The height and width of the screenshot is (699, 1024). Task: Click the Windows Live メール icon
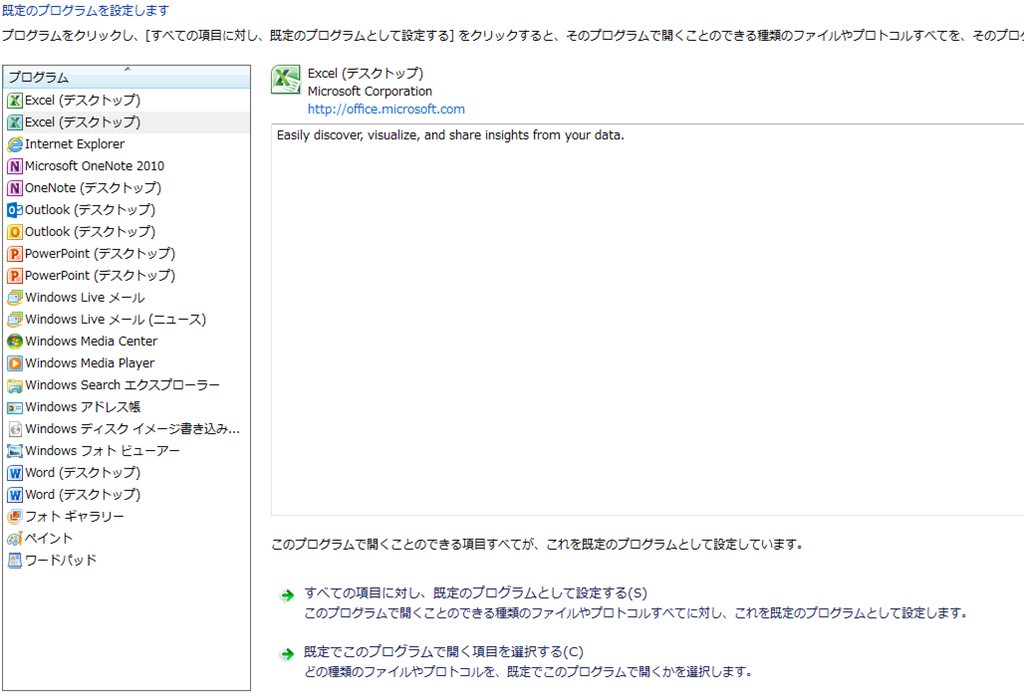point(14,298)
